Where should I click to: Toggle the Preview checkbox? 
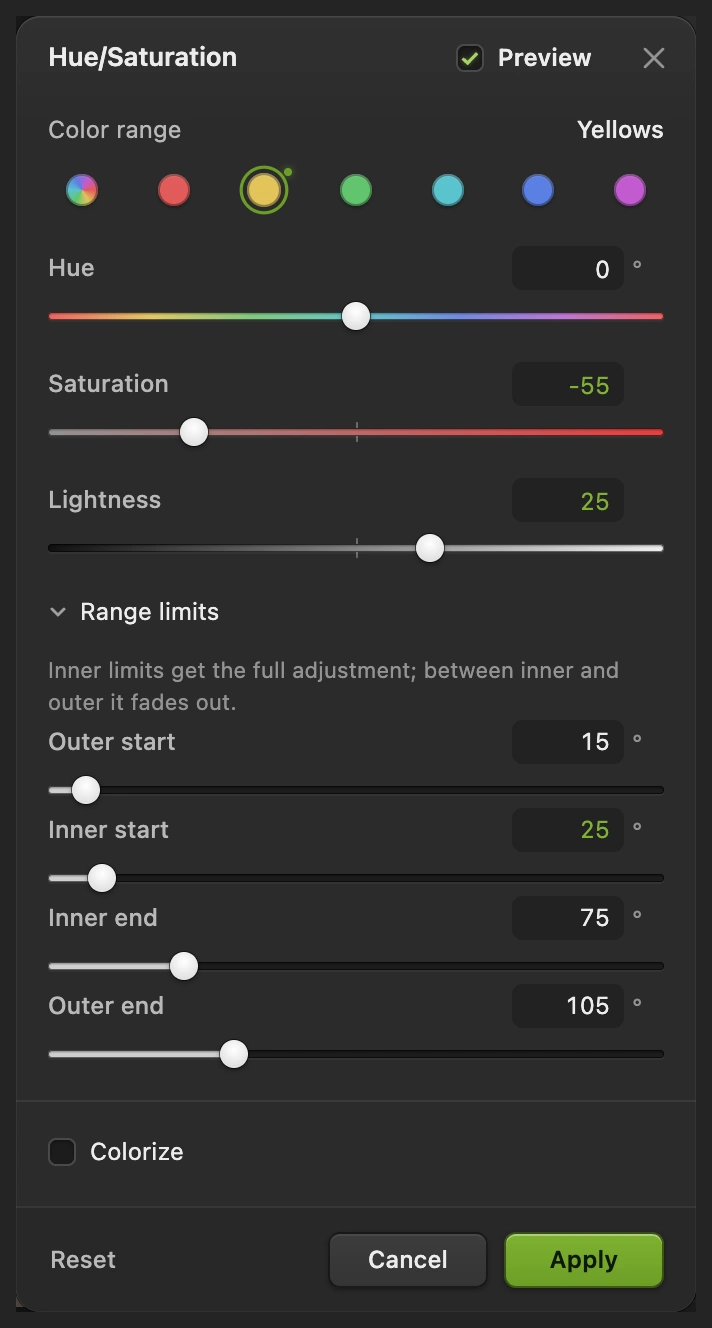[470, 58]
